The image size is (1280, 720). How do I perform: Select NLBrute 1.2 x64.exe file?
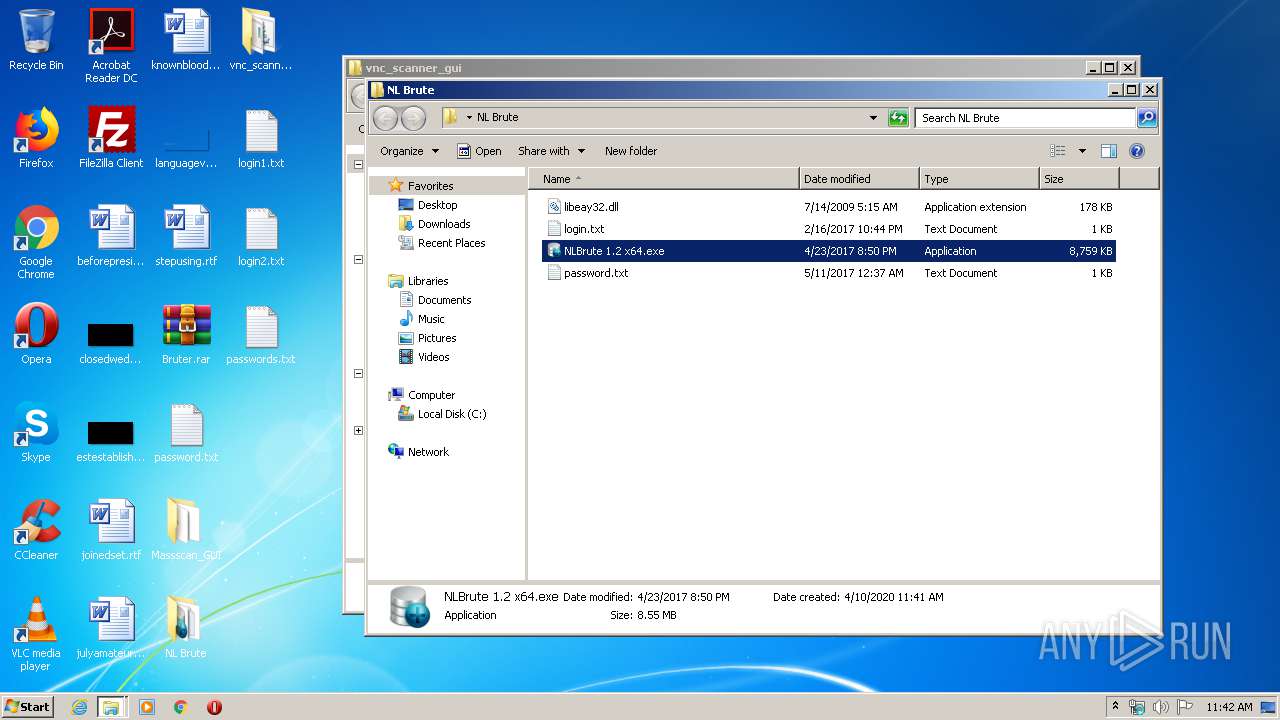pos(828,251)
